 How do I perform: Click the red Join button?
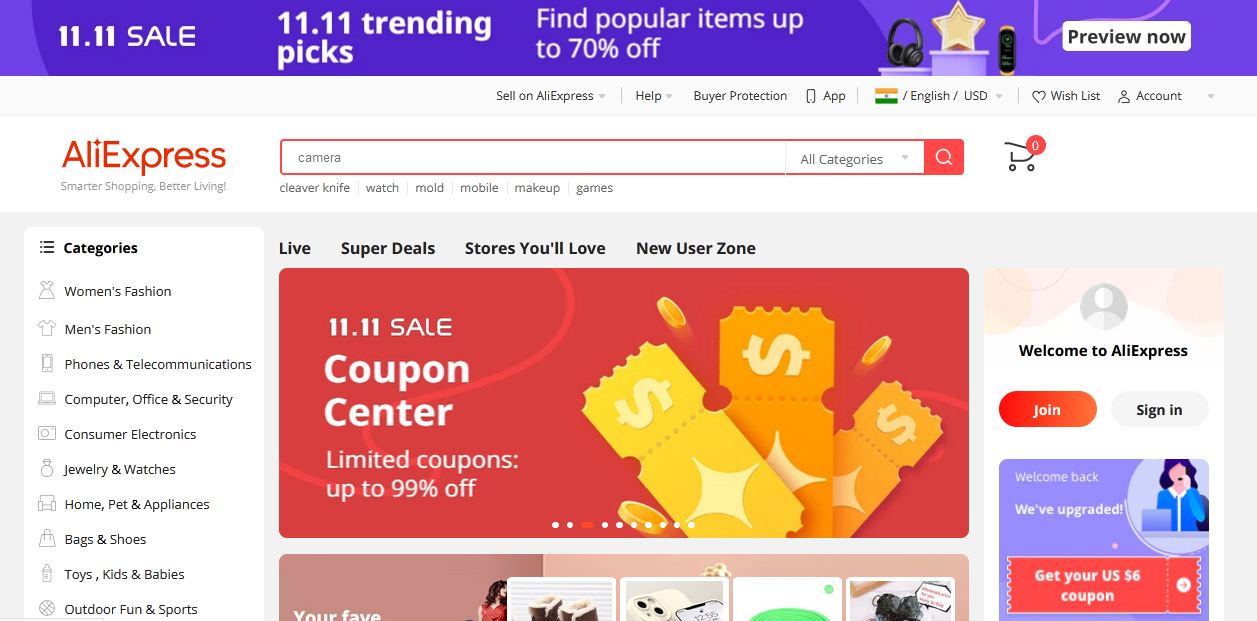pyautogui.click(x=1047, y=409)
